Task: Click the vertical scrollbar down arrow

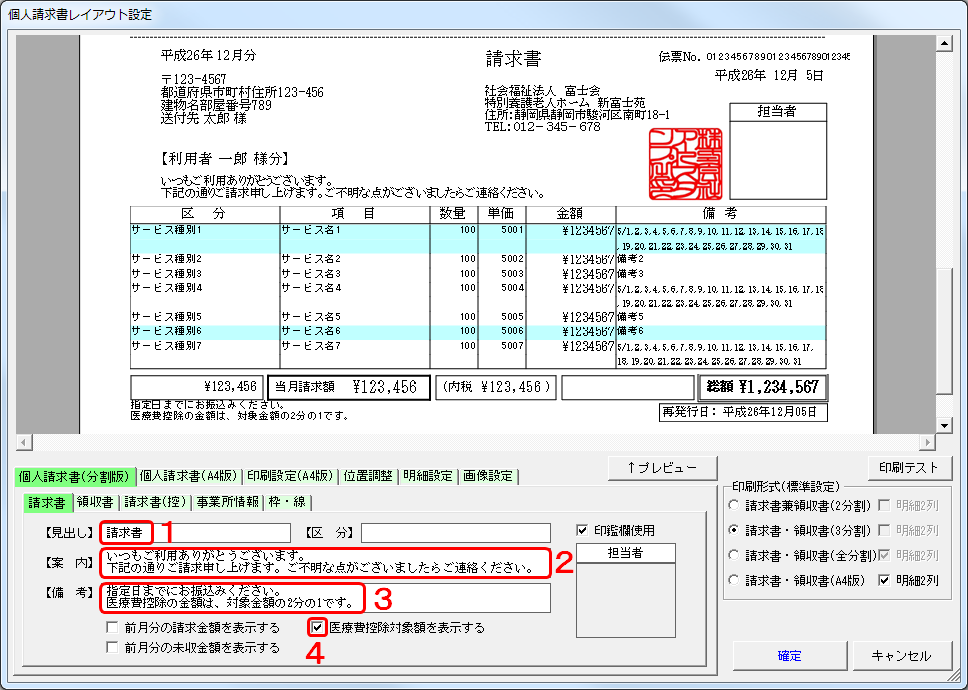Action: [944, 425]
